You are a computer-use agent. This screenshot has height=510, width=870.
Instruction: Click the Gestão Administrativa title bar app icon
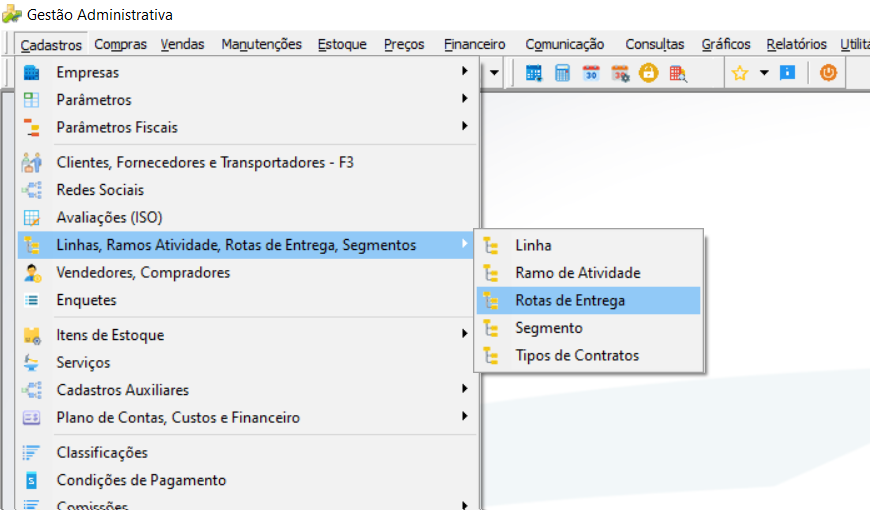click(12, 14)
